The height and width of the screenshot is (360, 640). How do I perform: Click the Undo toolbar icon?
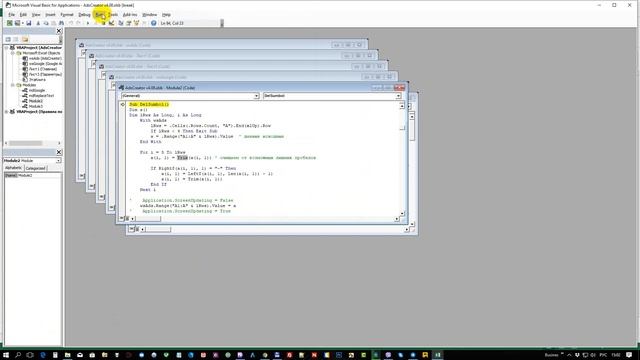(71, 23)
